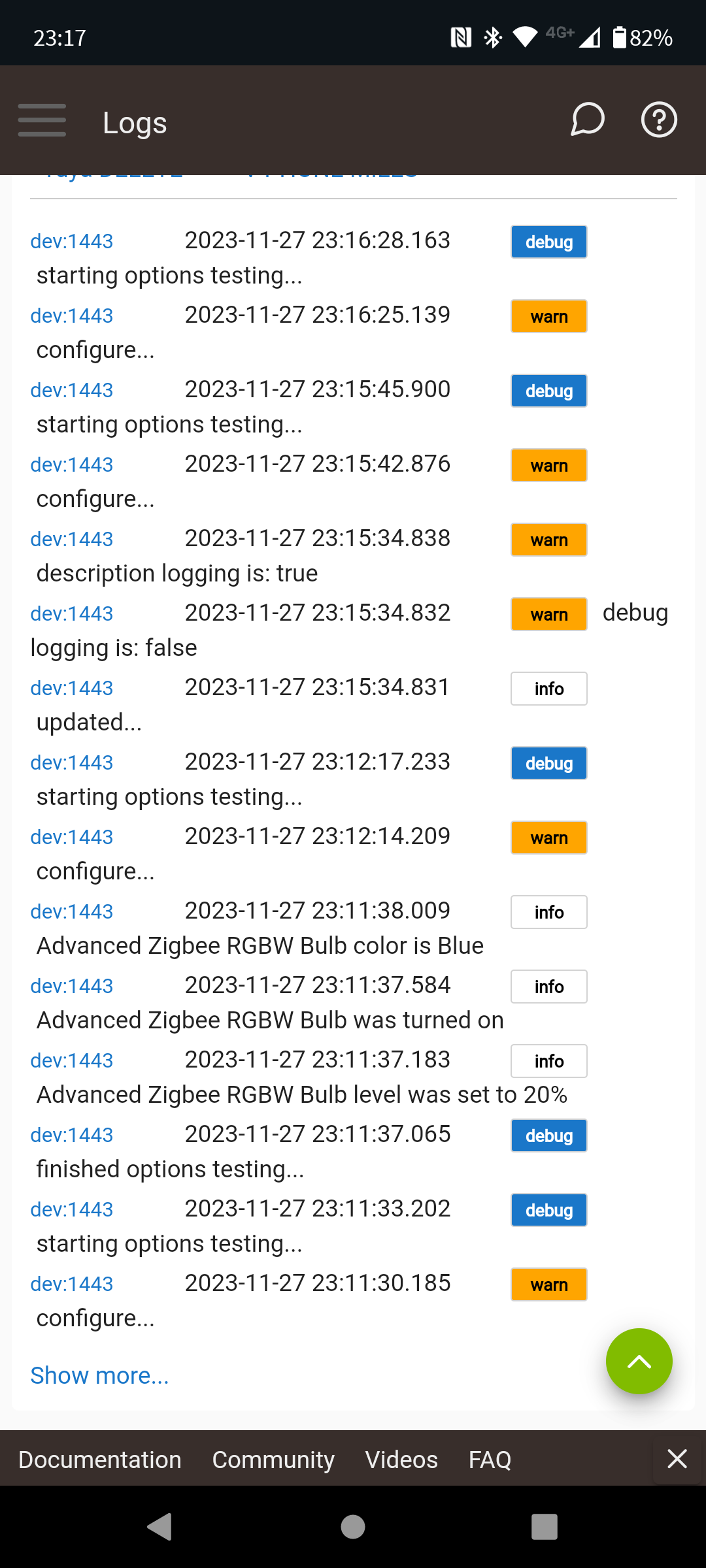
Task: Click info badge for level set to 20%
Action: [549, 1061]
